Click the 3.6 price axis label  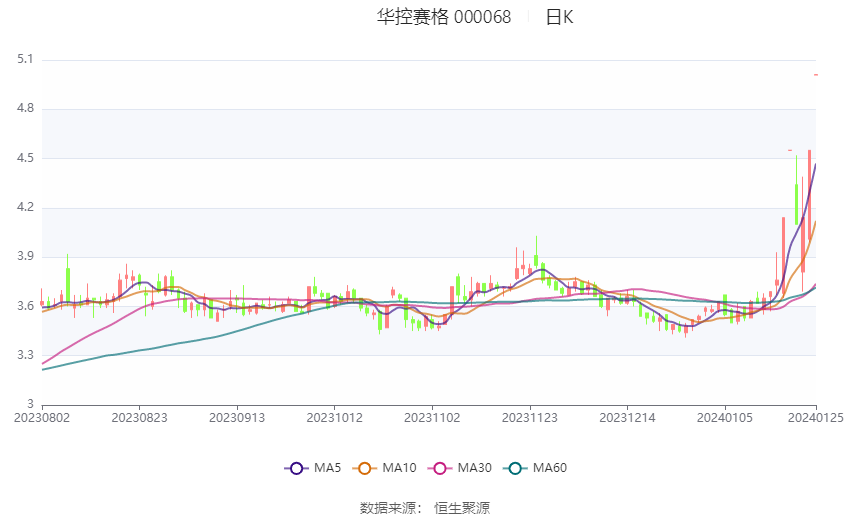point(25,306)
